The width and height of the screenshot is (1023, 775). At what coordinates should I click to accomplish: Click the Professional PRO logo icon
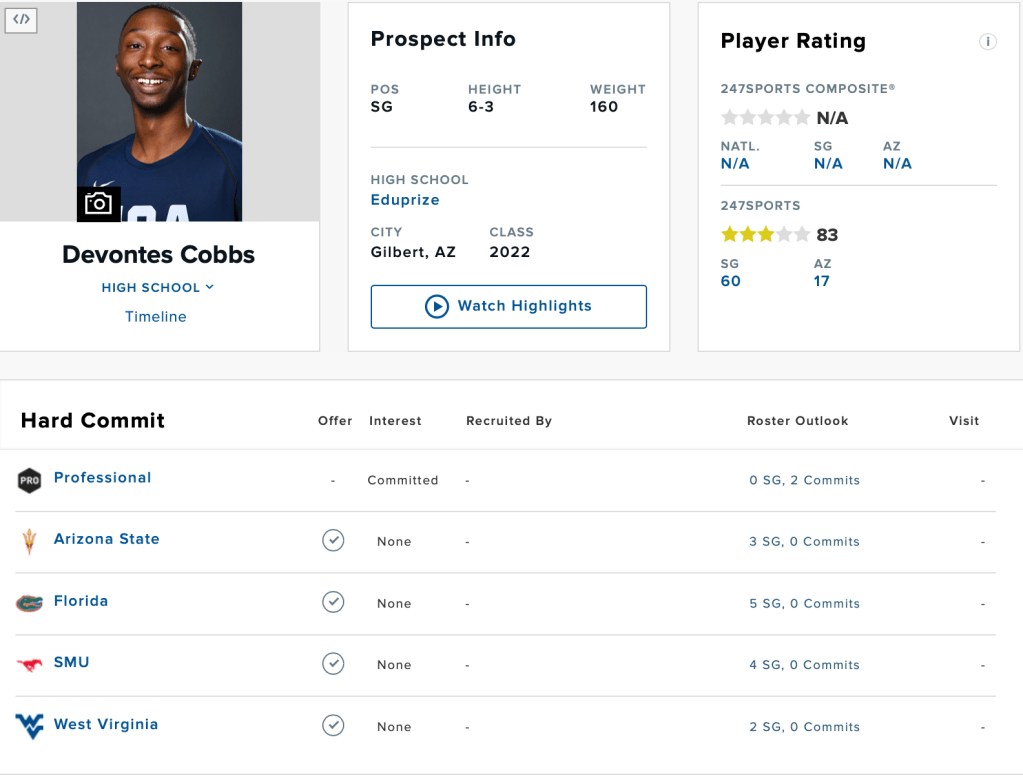click(30, 480)
